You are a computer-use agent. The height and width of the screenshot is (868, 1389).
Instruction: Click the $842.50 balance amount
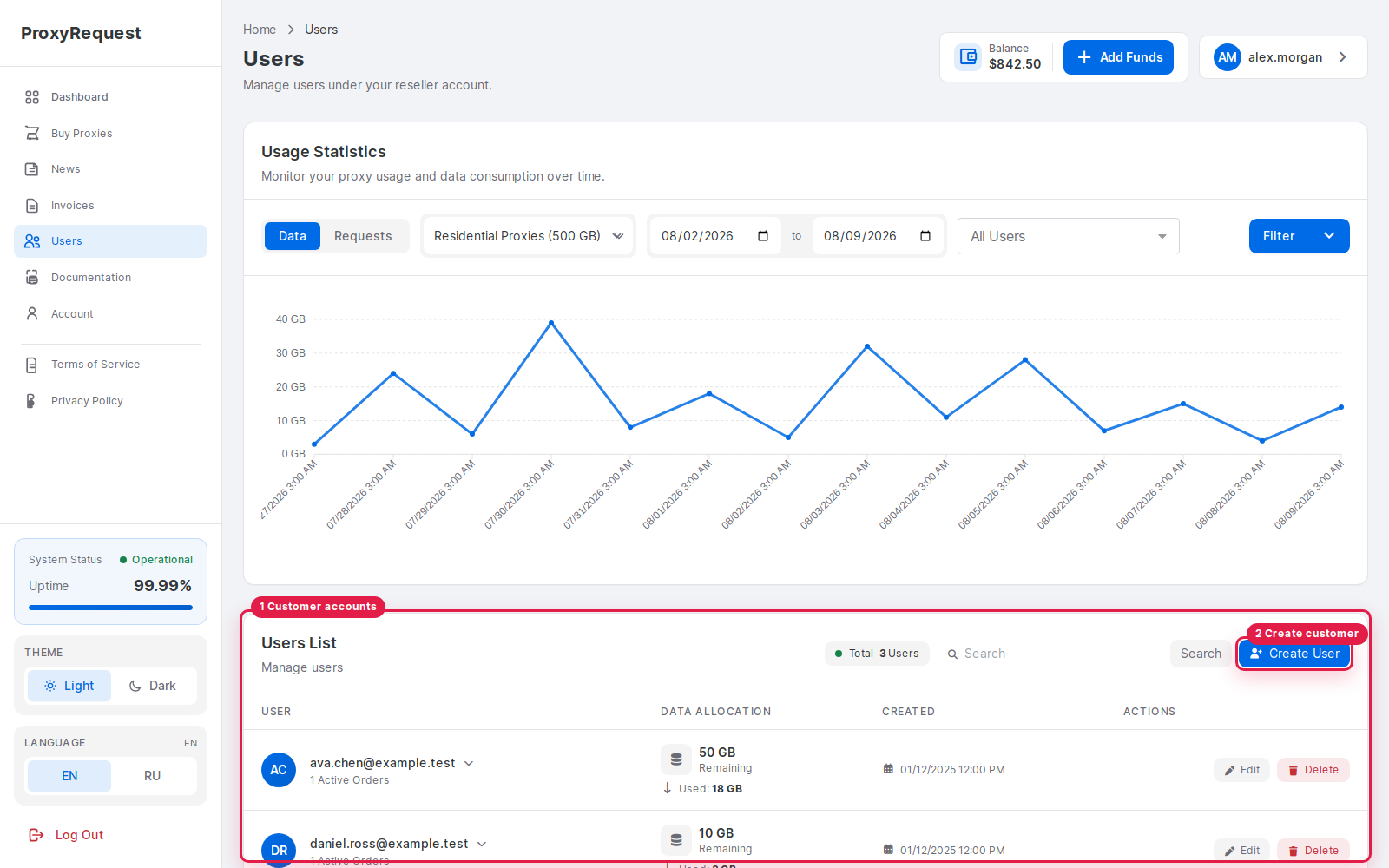tap(1015, 64)
